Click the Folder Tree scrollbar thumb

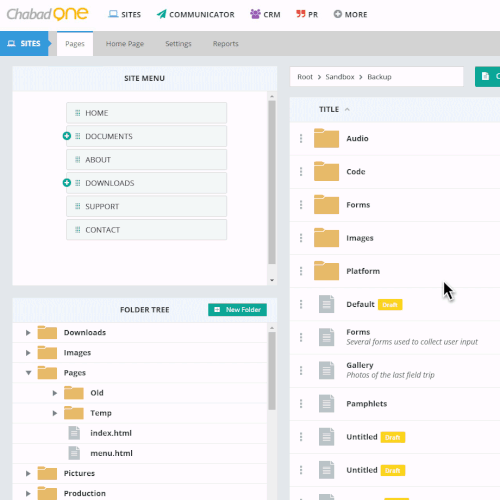(272, 371)
